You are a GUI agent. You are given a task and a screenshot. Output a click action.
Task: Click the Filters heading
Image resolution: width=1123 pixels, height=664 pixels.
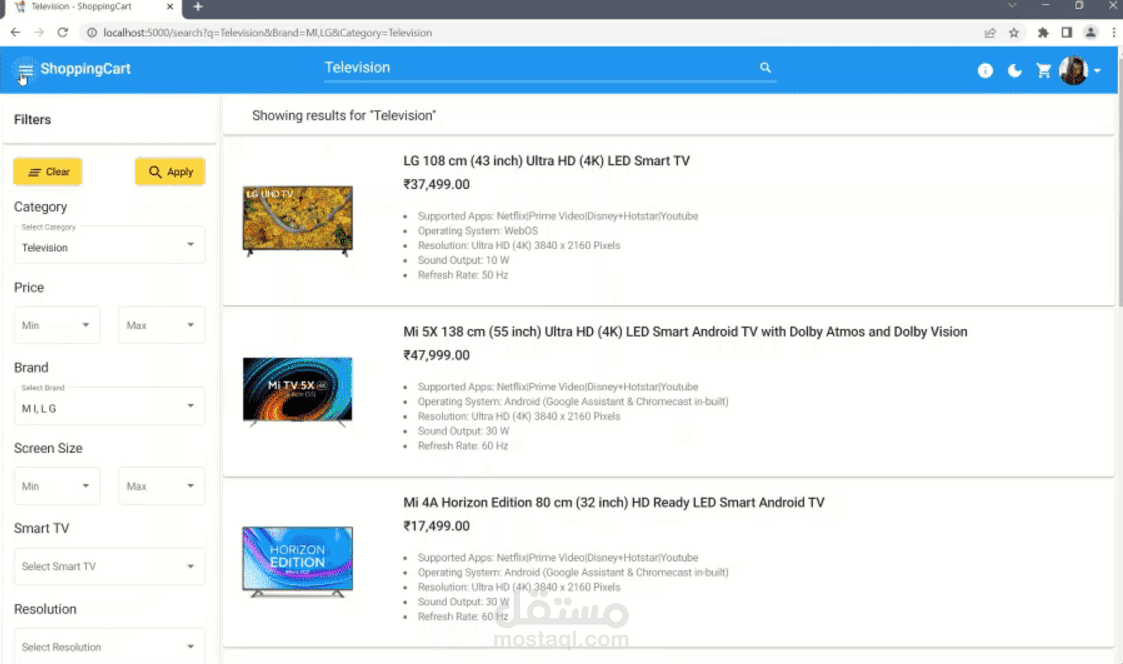pos(32,120)
